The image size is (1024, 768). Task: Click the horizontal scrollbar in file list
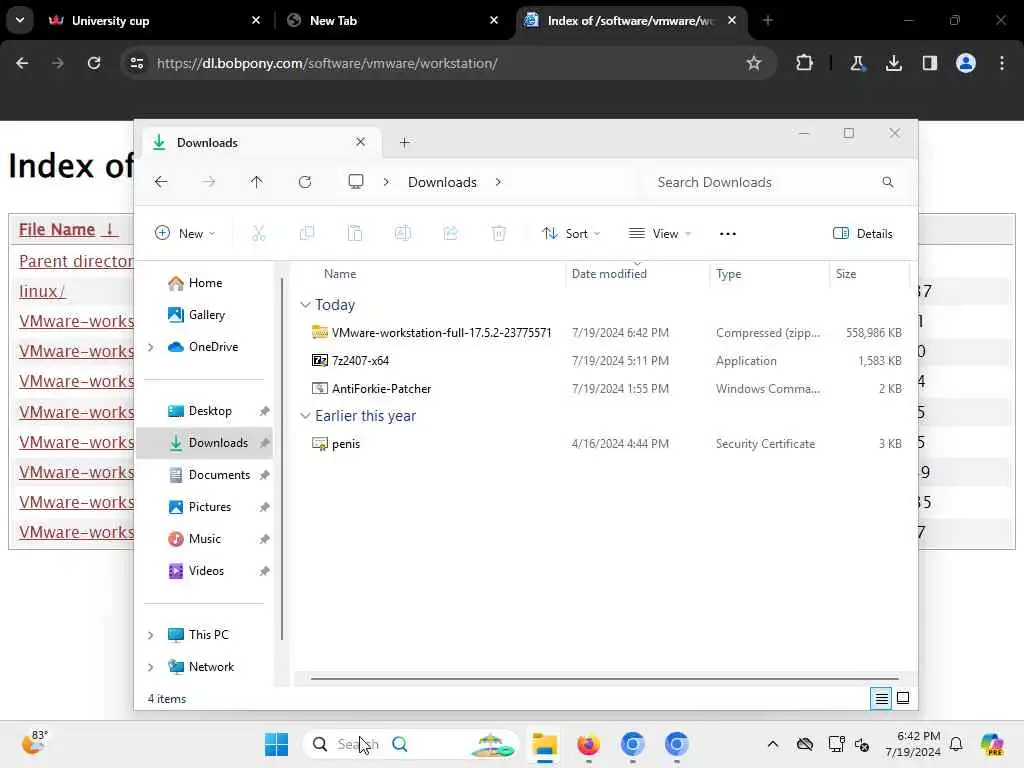(604, 679)
